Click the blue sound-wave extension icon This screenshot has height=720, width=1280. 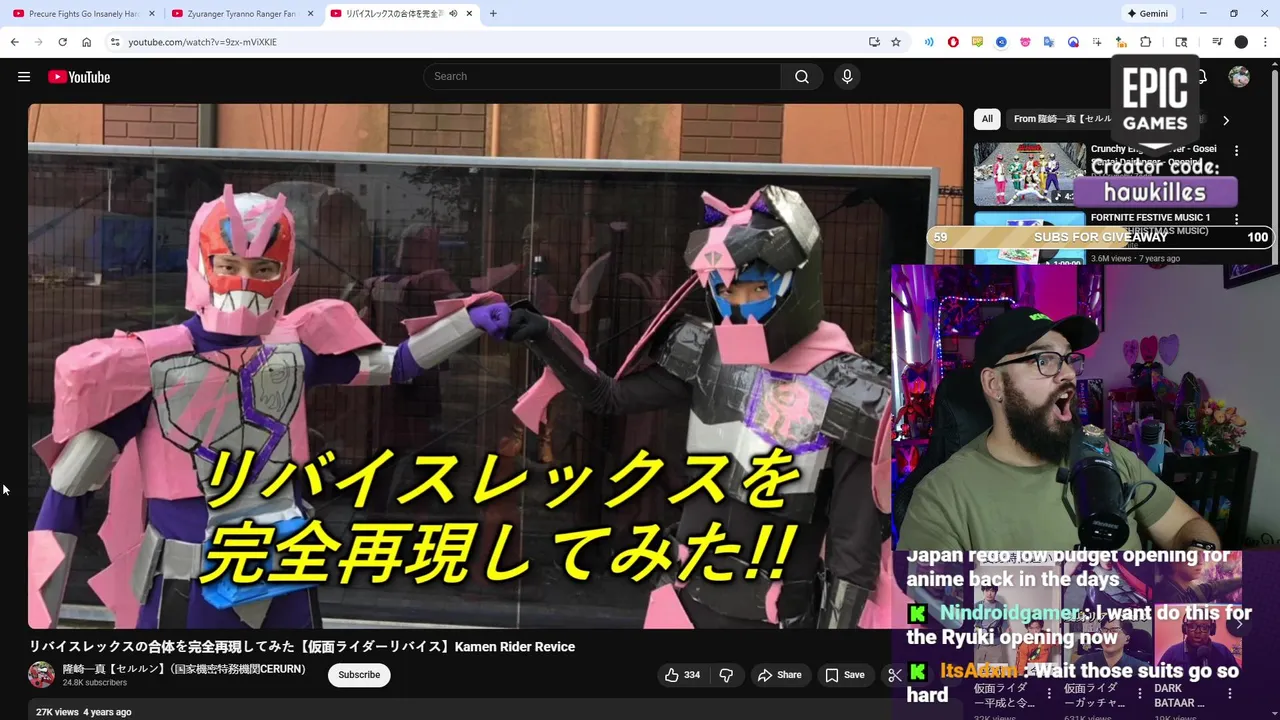coord(929,42)
